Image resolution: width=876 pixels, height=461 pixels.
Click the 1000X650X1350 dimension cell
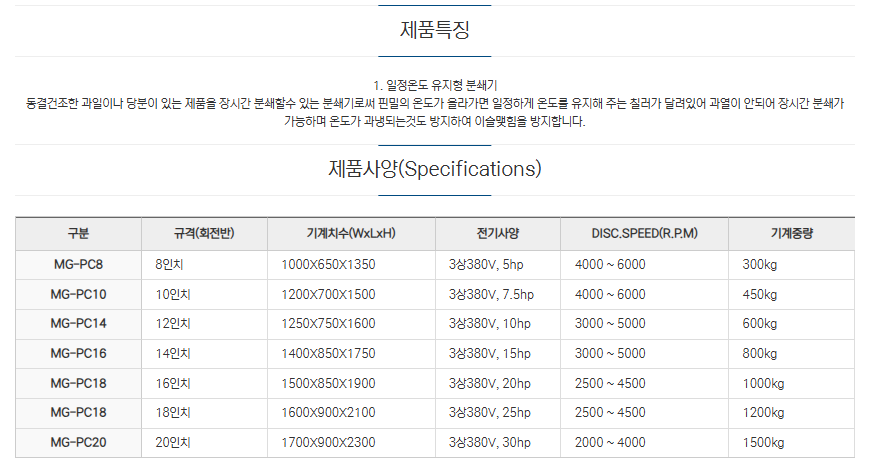tap(351, 265)
